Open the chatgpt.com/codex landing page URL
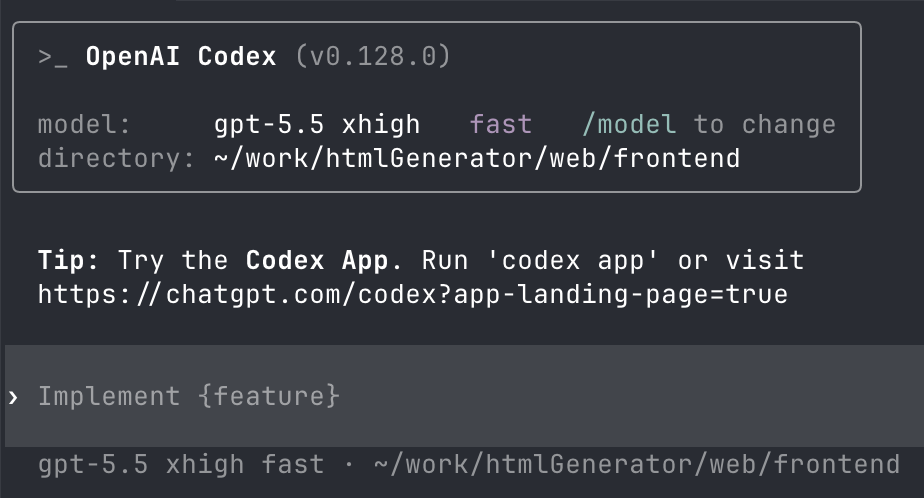This screenshot has width=924, height=498. click(412, 295)
